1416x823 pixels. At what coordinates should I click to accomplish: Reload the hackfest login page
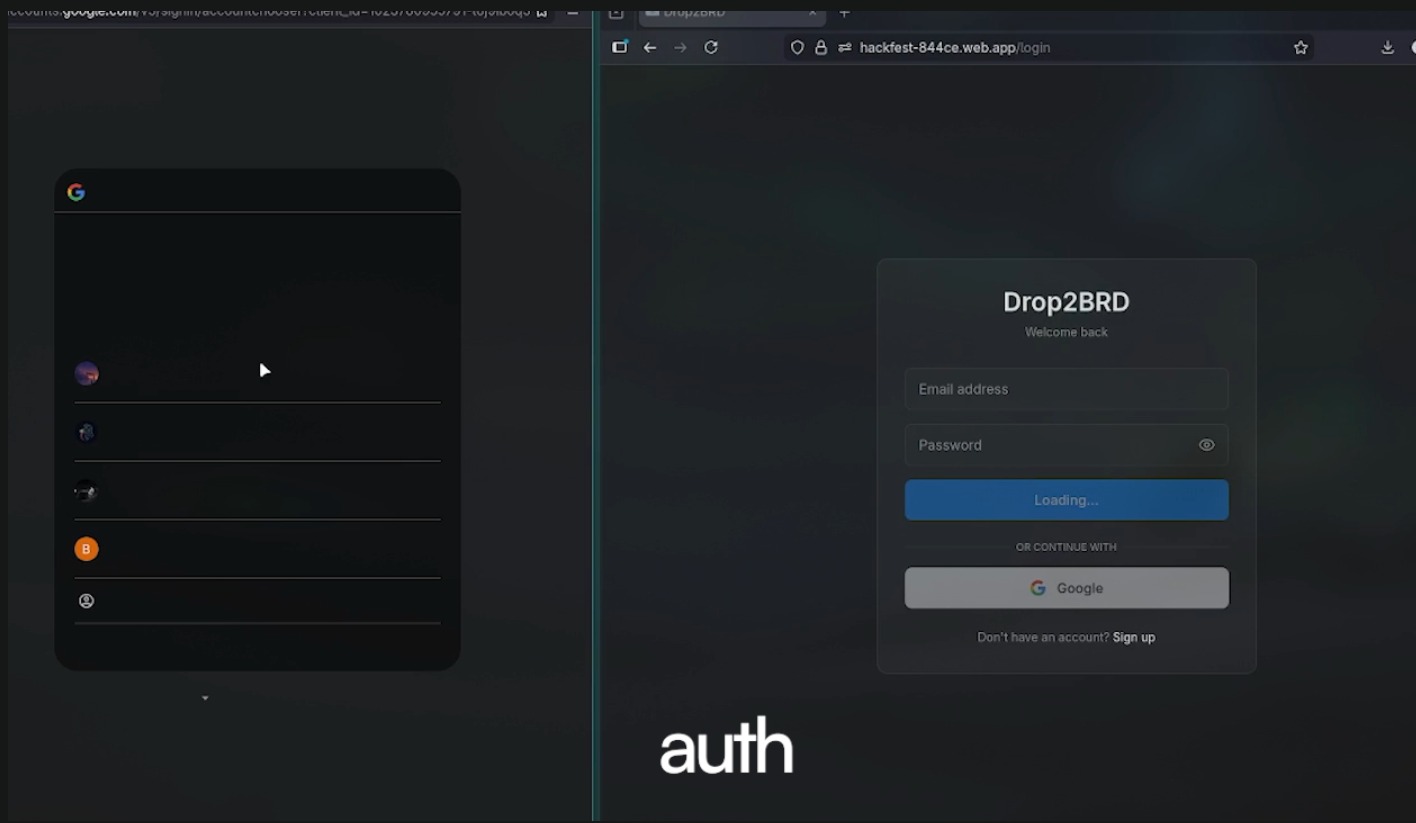click(711, 47)
